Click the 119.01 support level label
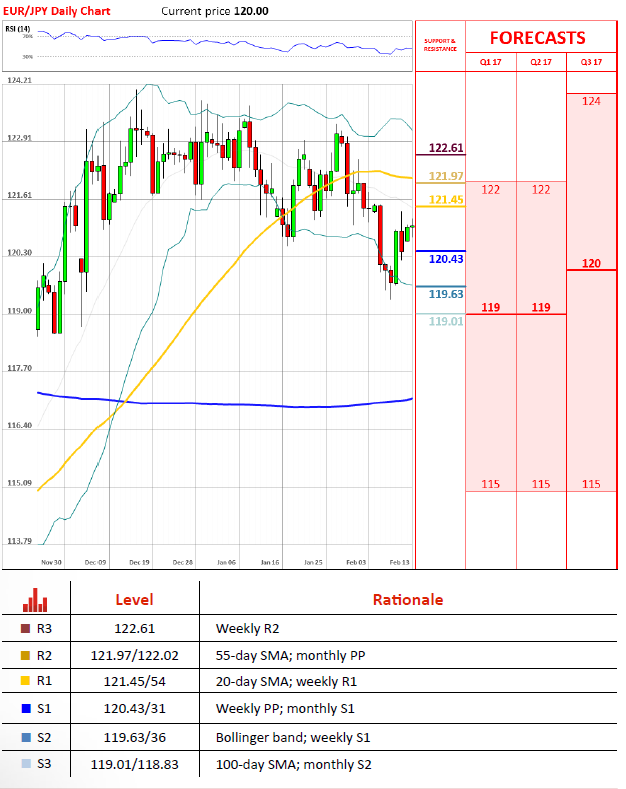This screenshot has height=789, width=626. [x=446, y=321]
